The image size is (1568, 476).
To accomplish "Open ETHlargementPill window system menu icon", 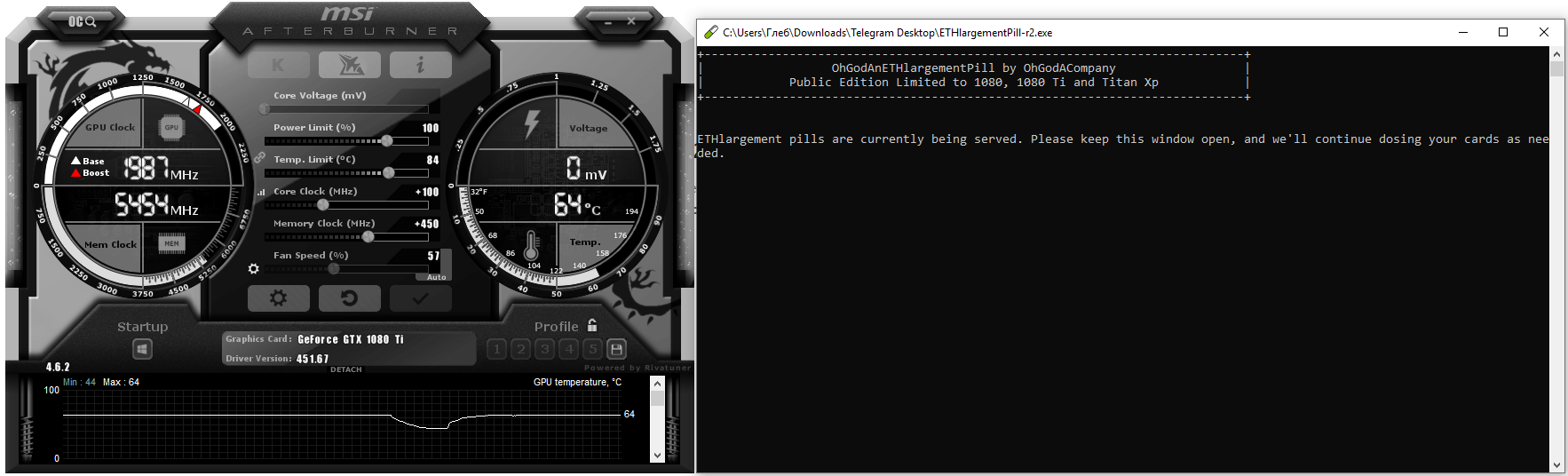I will 710,33.
